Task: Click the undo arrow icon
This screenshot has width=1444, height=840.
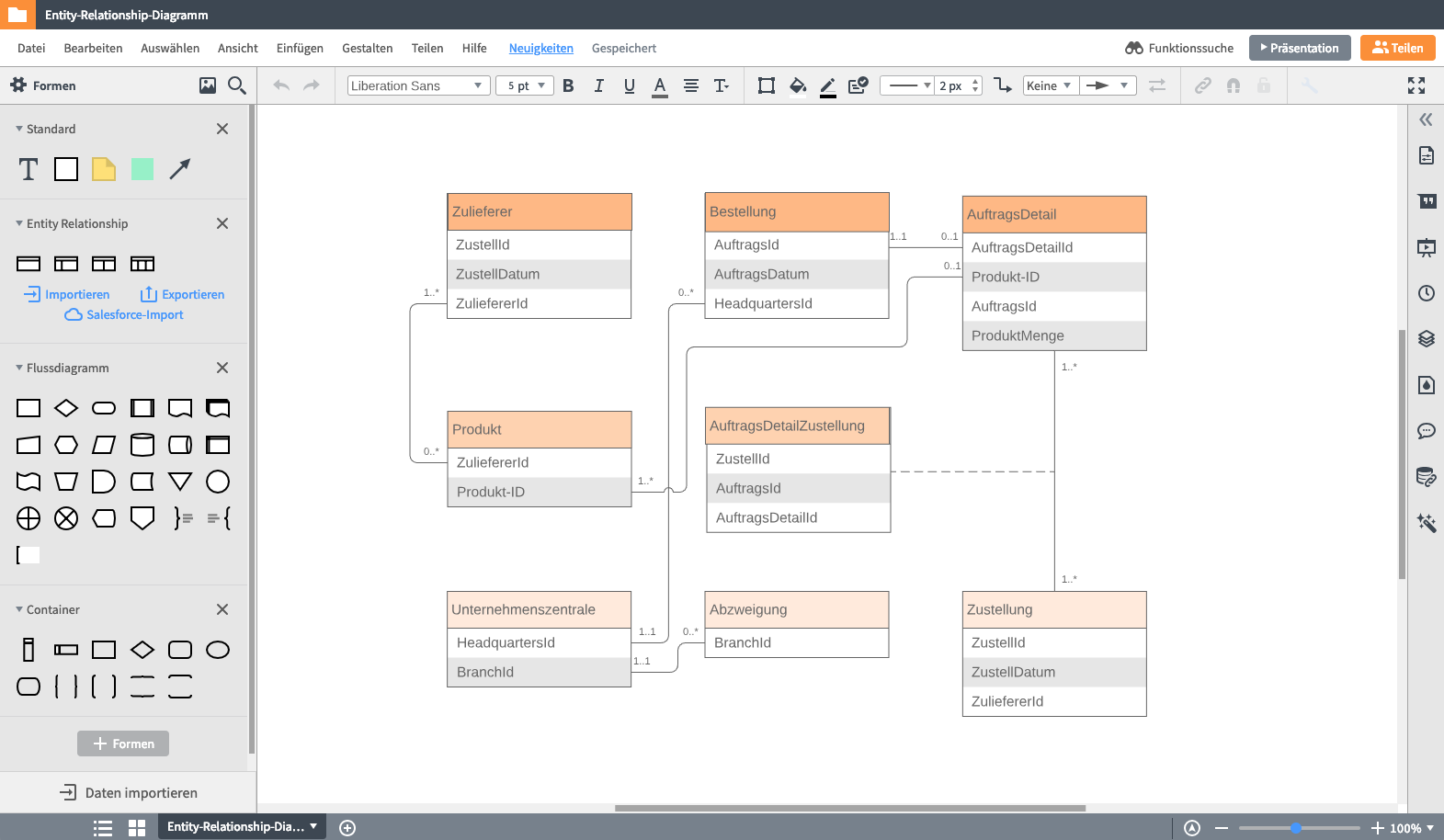Action: click(x=281, y=85)
